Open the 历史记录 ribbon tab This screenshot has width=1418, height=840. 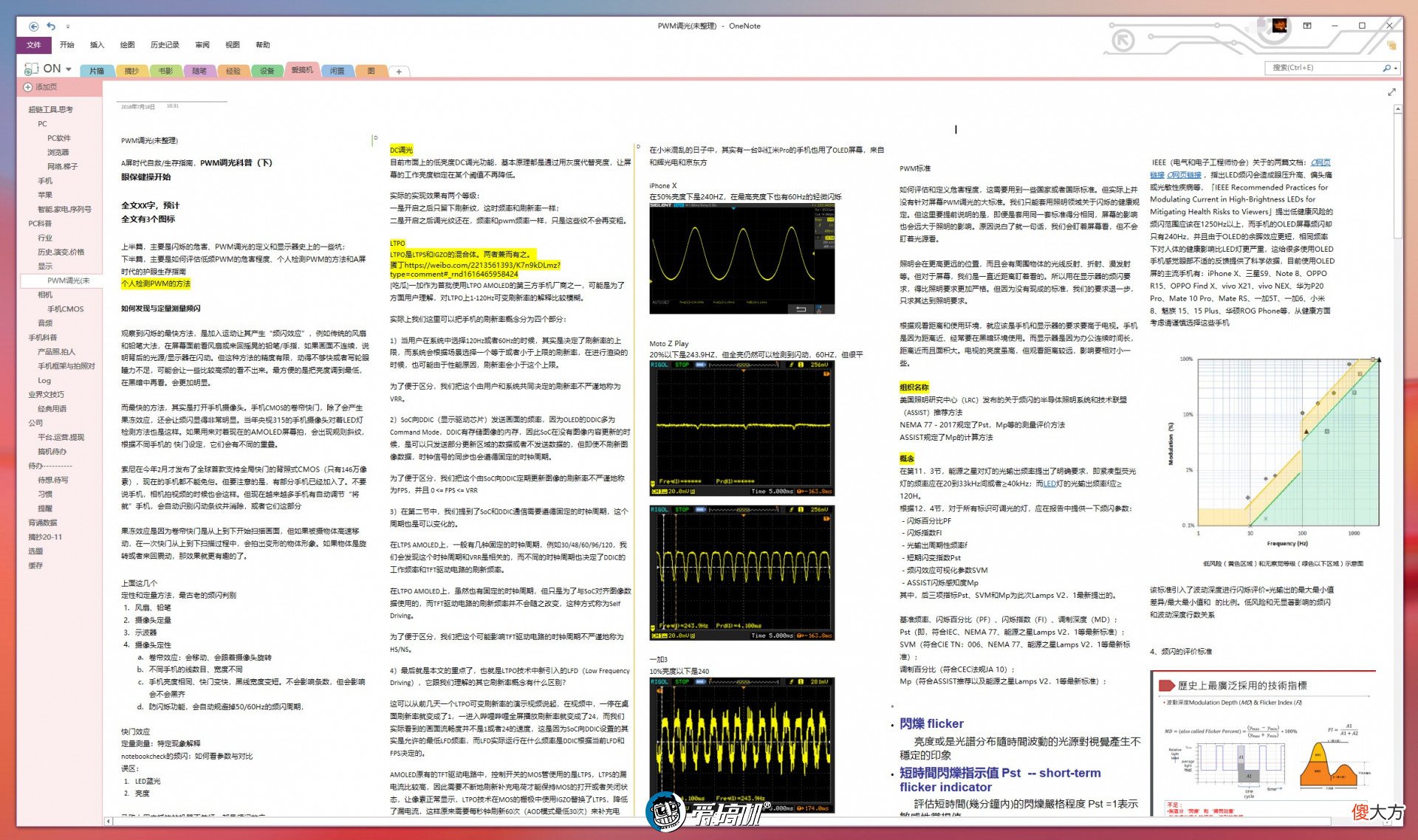(165, 45)
